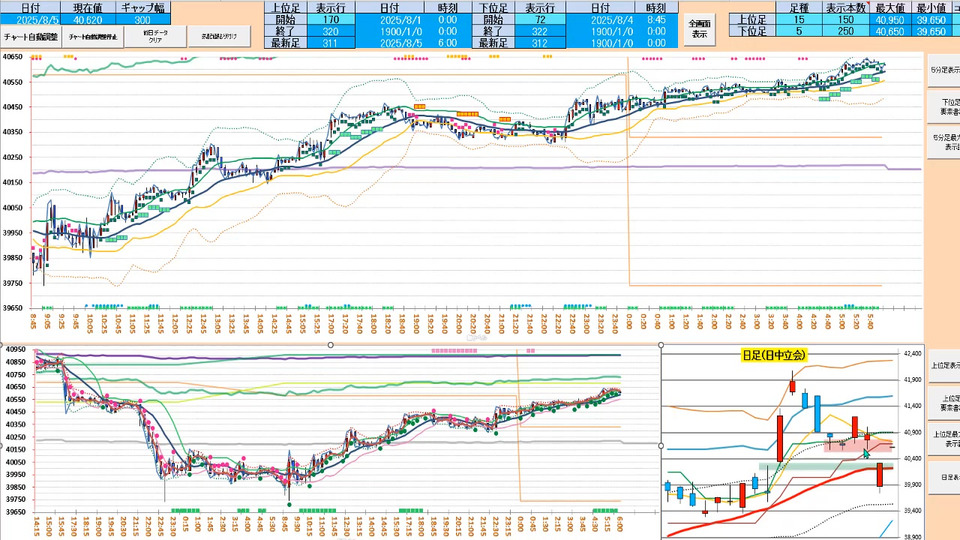This screenshot has height=540, width=960.
Task: Click the 上位足最大 表示 button
Action: pos(943,439)
